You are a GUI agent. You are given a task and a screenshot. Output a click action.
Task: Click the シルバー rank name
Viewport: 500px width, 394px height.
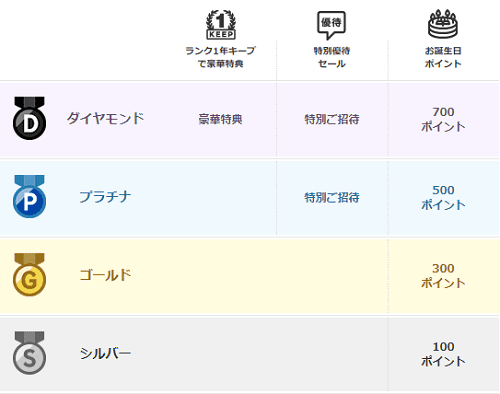click(x=105, y=353)
